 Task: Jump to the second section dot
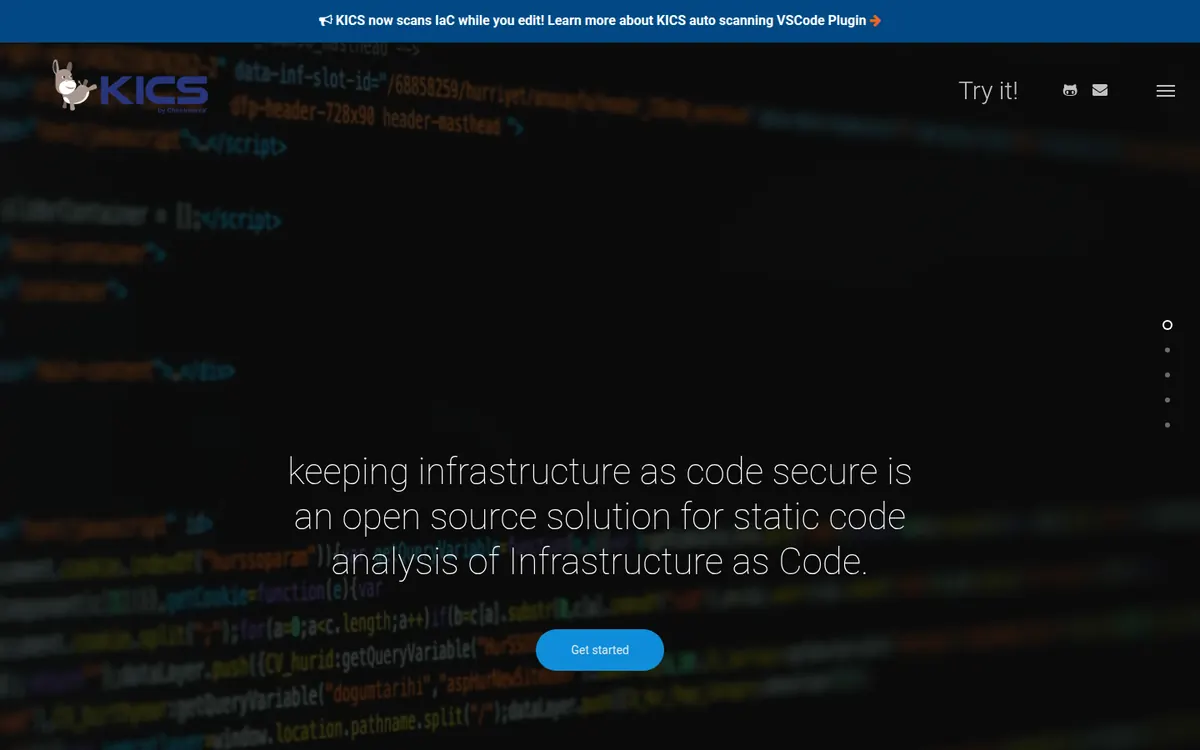click(1167, 350)
